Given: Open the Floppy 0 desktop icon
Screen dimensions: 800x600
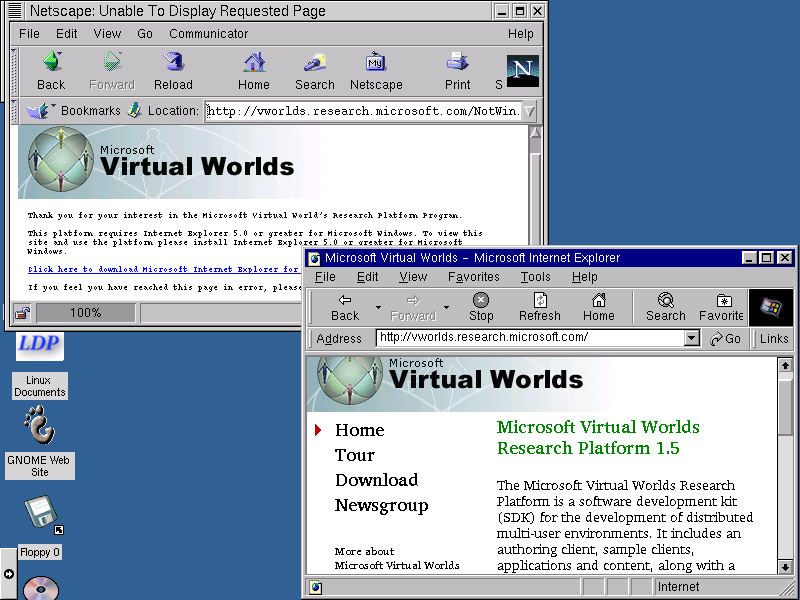Looking at the screenshot, I should click(40, 527).
